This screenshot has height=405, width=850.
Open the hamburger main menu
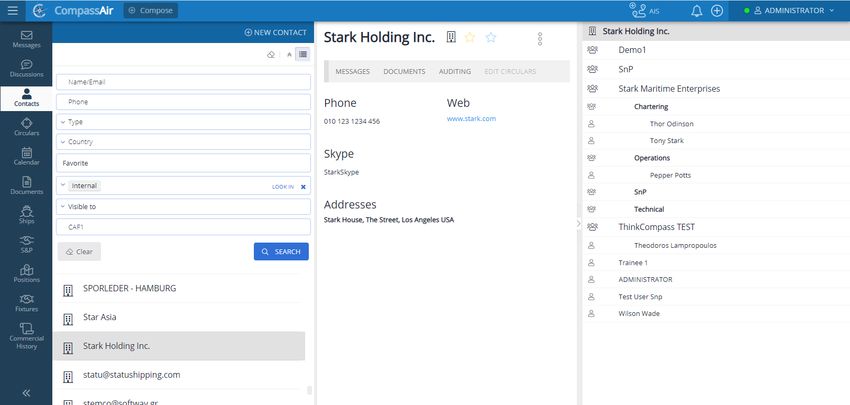[12, 10]
